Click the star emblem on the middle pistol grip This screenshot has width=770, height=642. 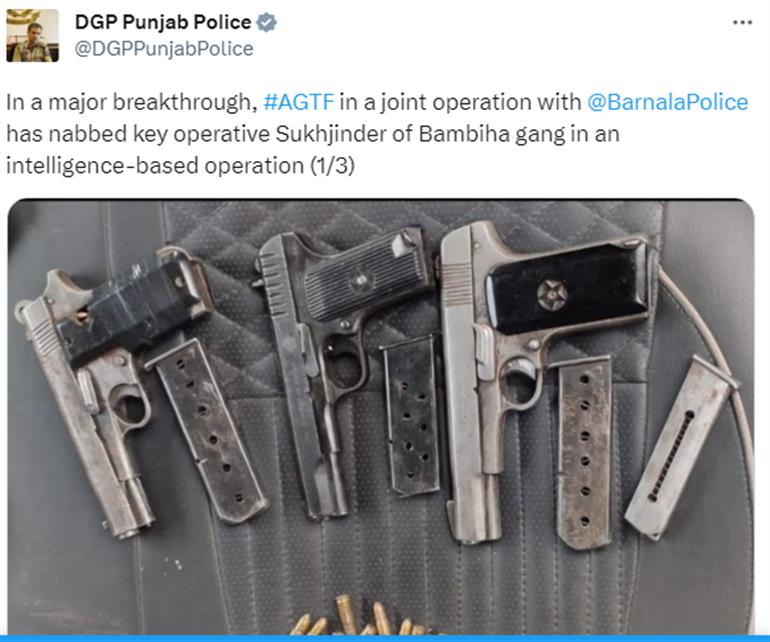click(361, 280)
